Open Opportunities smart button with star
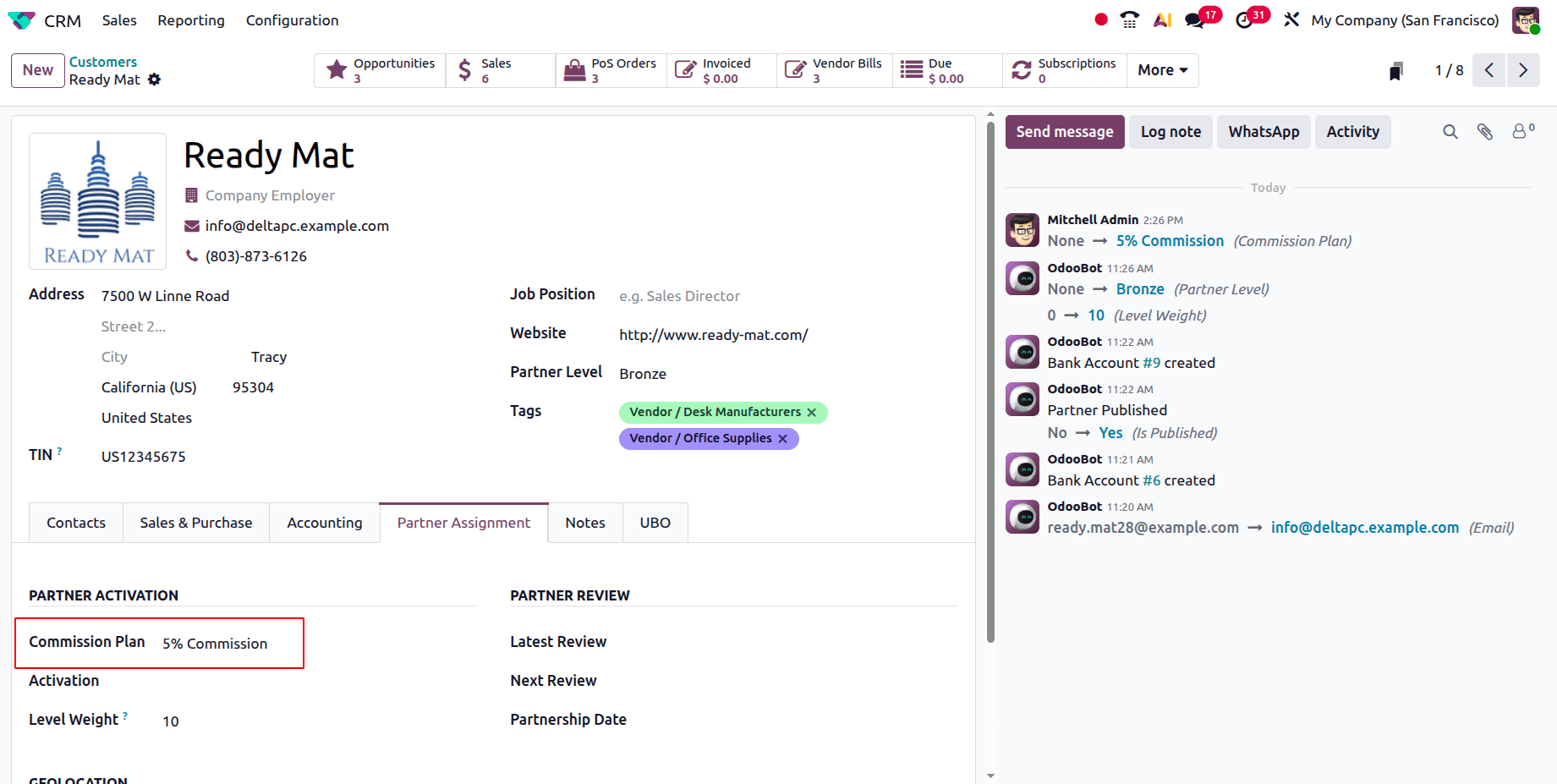This screenshot has height=784, width=1557. [381, 70]
